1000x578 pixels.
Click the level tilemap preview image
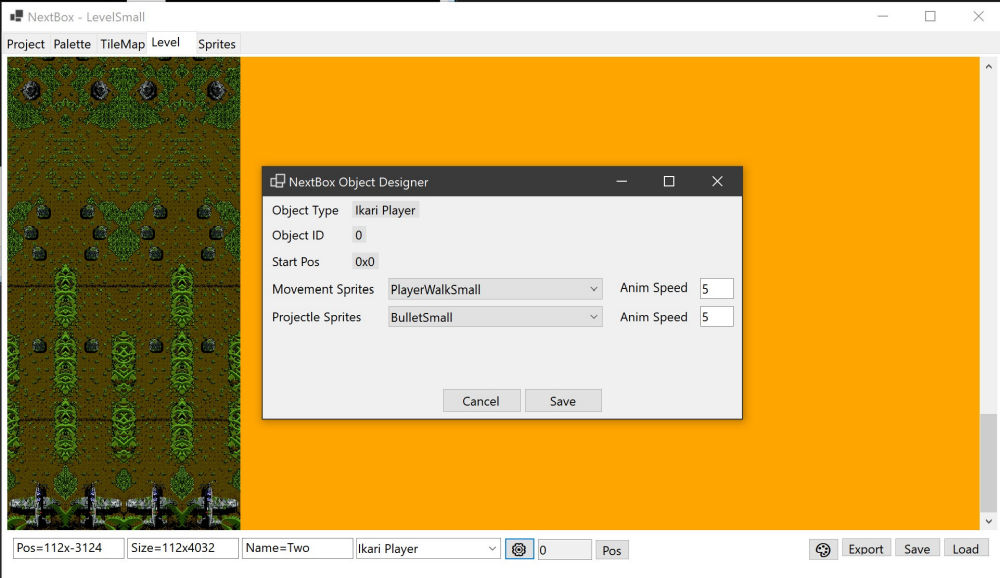tap(124, 293)
